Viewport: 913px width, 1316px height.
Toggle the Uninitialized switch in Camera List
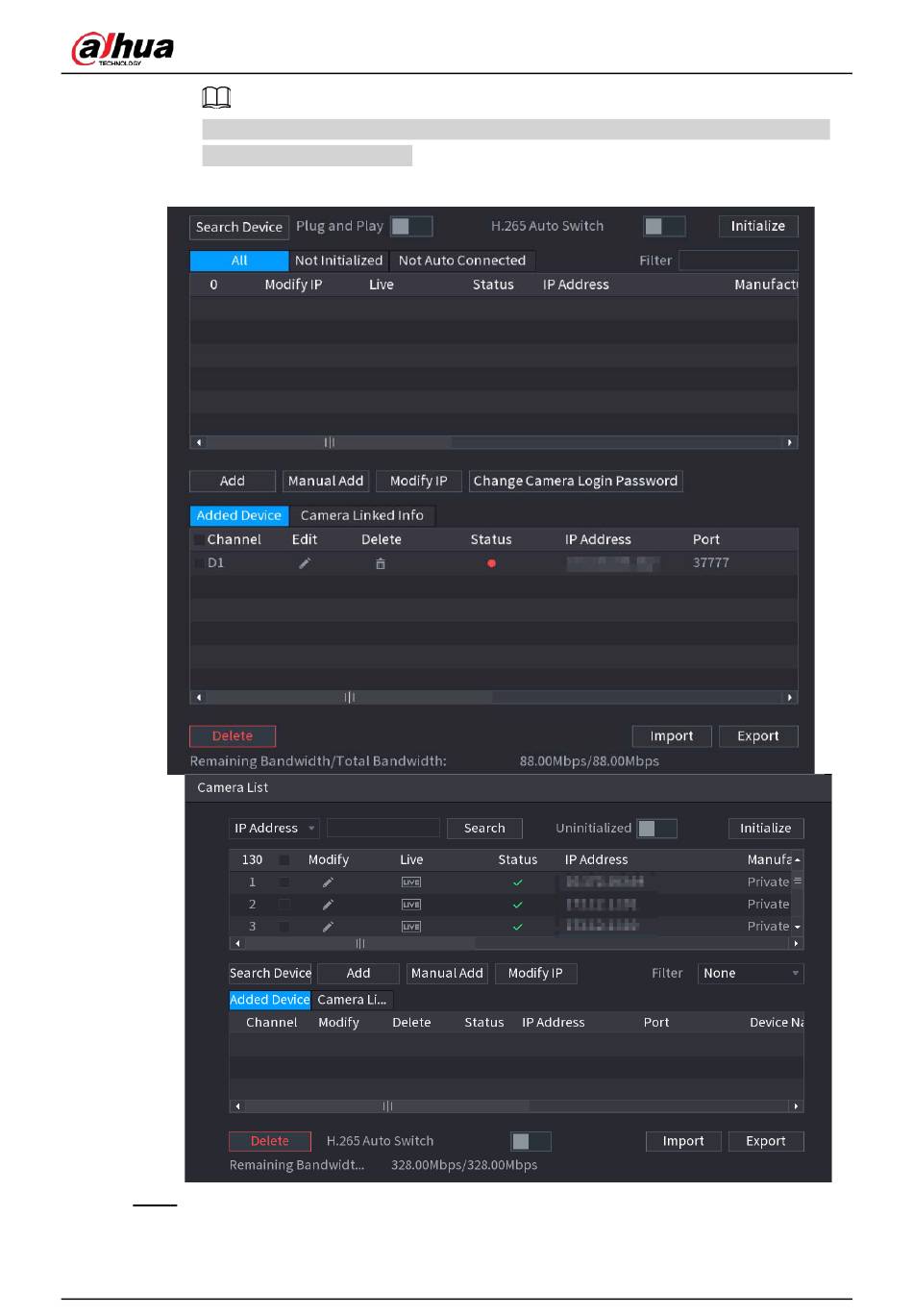click(x=656, y=829)
